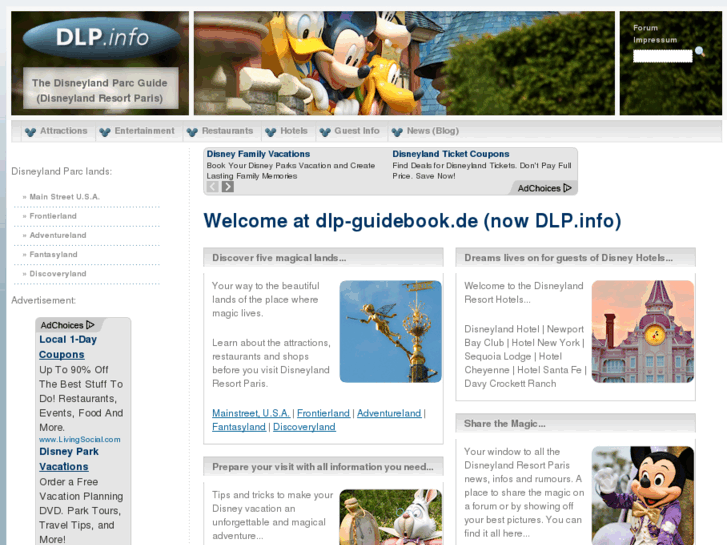Open the Guest Info menu
Viewport: 727px width, 545px height.
pyautogui.click(x=357, y=131)
